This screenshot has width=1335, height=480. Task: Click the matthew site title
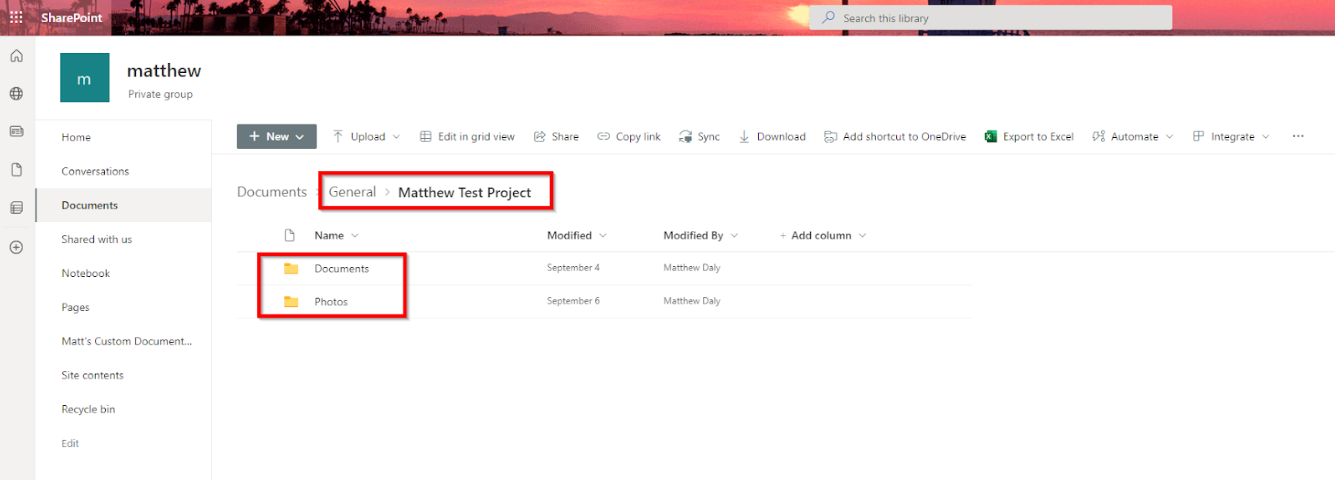pyautogui.click(x=164, y=71)
